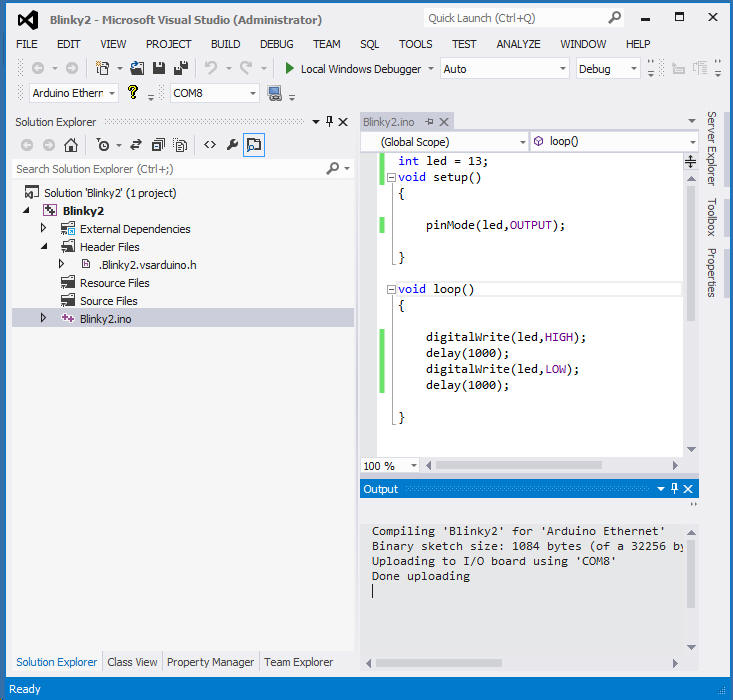Pin the Output window

click(674, 489)
